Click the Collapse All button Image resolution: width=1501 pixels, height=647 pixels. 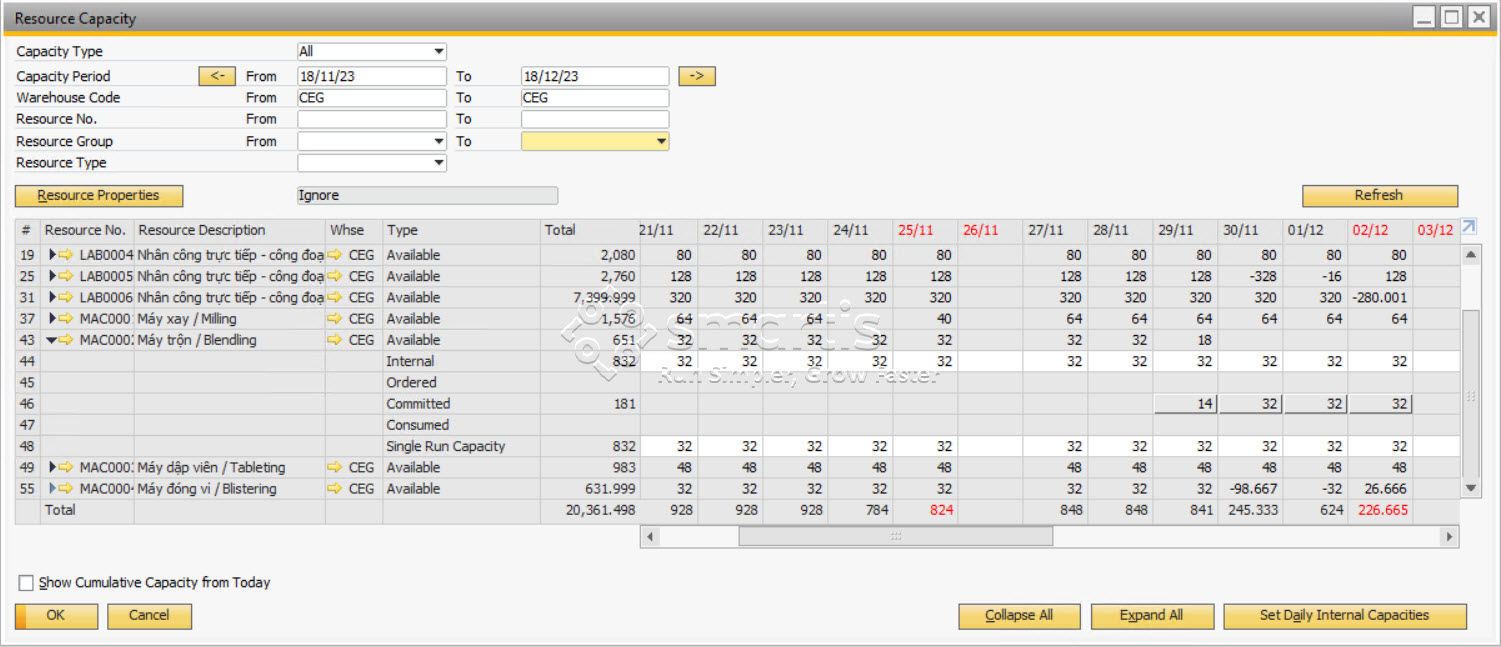tap(1019, 616)
